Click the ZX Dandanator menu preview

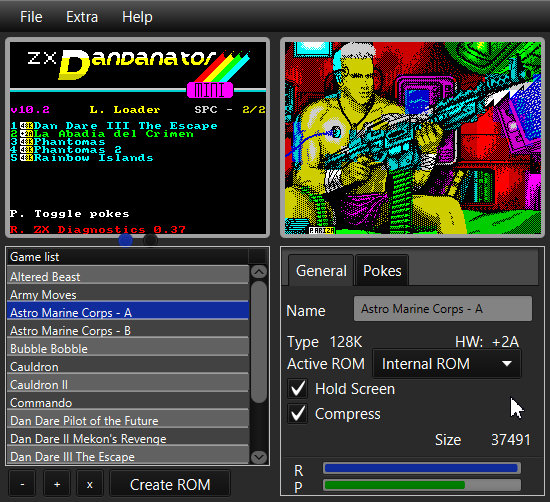pyautogui.click(x=138, y=138)
